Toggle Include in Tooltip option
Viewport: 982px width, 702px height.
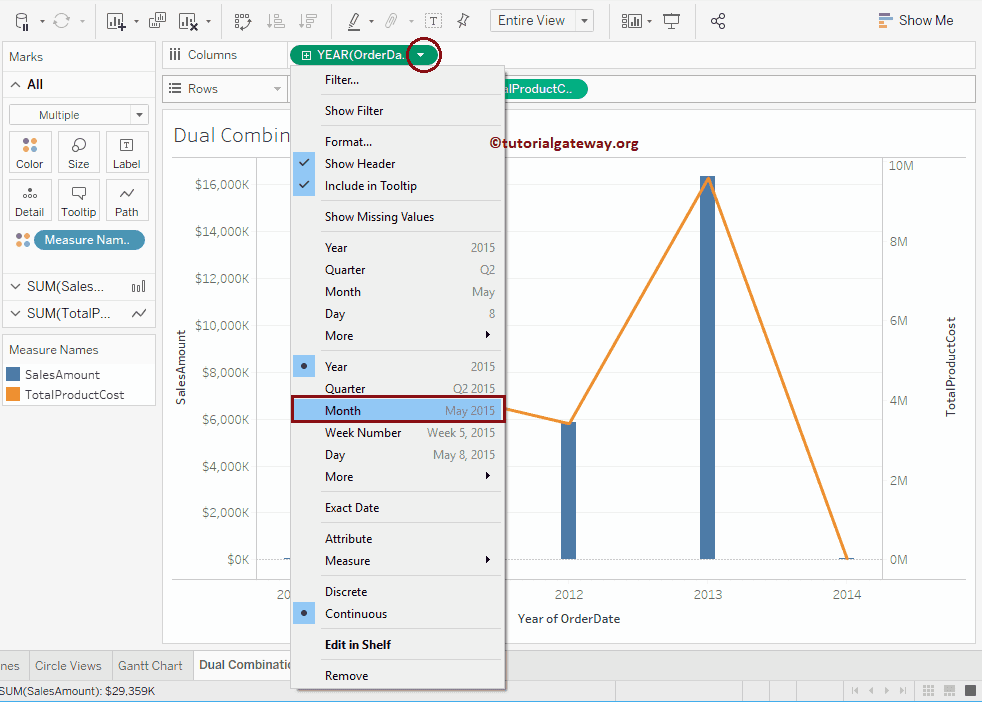[370, 186]
